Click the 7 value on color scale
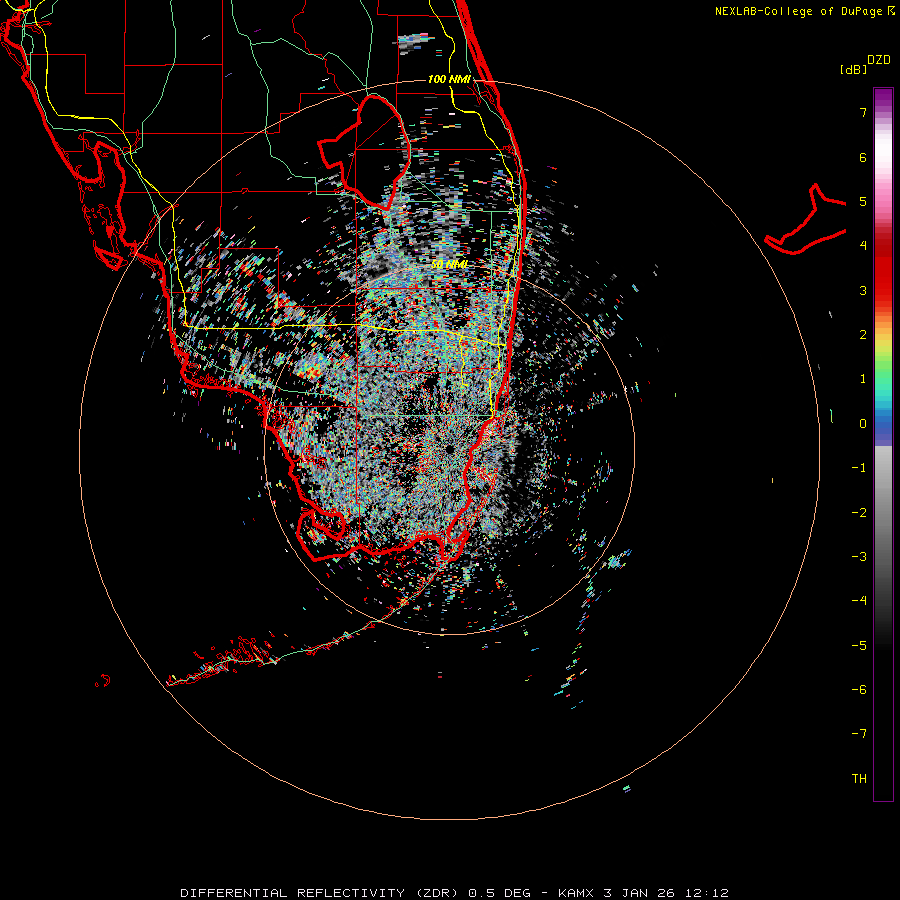 pyautogui.click(x=863, y=112)
